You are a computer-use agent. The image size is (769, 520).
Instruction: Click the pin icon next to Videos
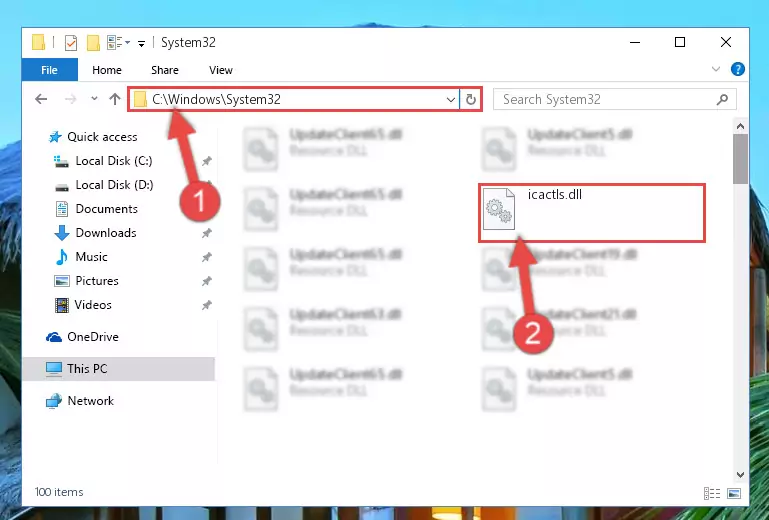(207, 305)
